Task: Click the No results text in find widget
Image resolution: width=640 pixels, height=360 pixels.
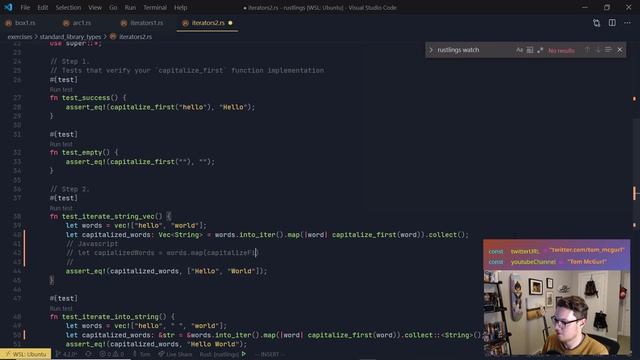Action: pyautogui.click(x=561, y=50)
